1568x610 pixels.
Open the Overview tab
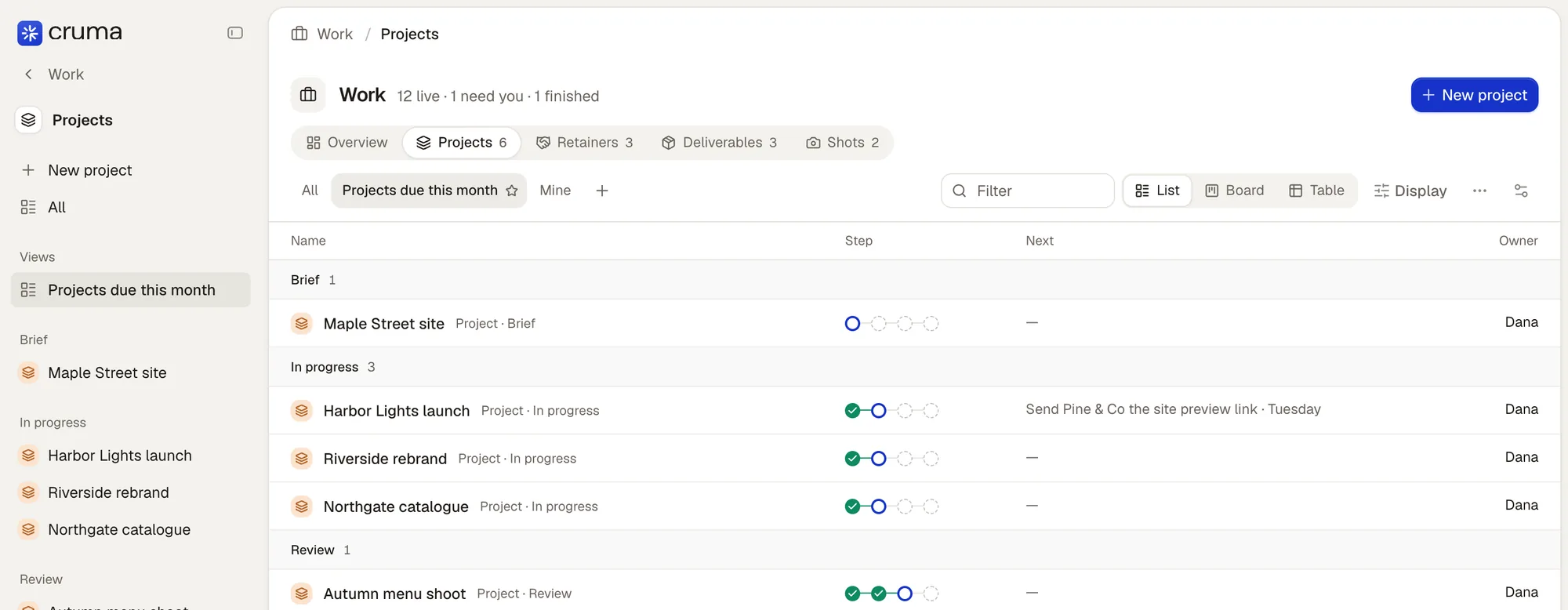tap(347, 143)
